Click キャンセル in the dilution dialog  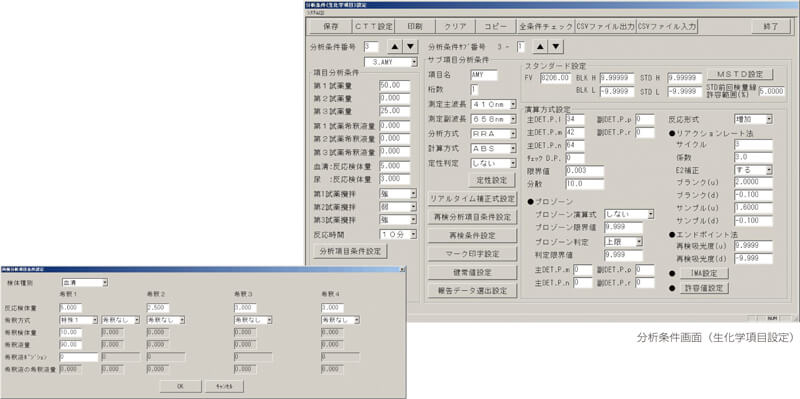(x=224, y=386)
